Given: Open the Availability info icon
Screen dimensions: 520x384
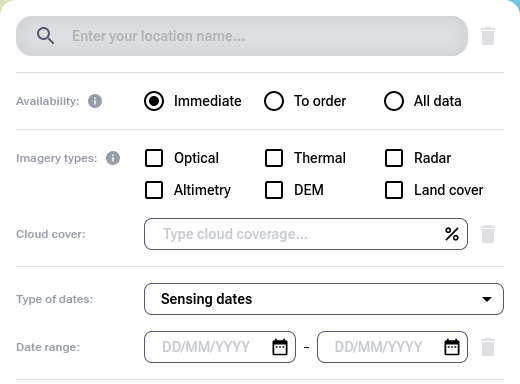Looking at the screenshot, I should click(95, 101).
